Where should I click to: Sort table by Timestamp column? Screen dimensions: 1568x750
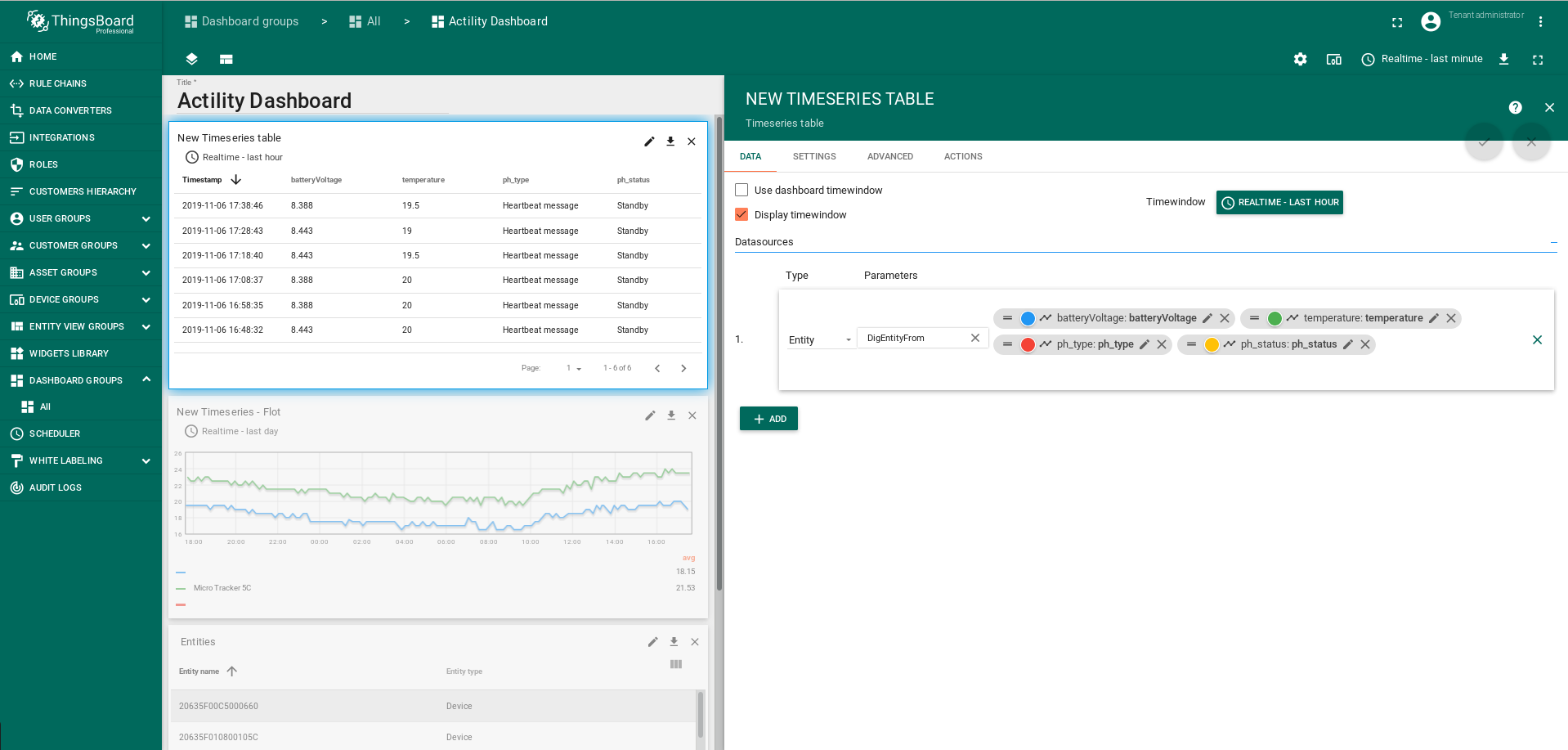coord(211,180)
